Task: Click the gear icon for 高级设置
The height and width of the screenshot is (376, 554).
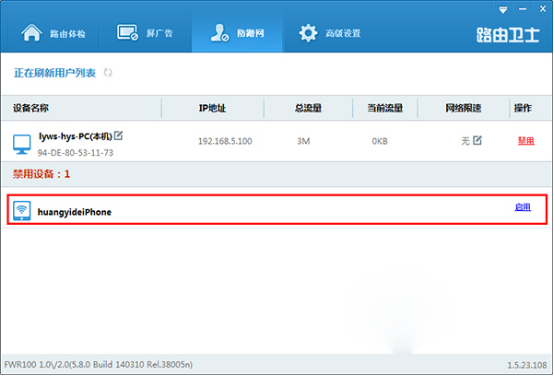Action: click(308, 33)
